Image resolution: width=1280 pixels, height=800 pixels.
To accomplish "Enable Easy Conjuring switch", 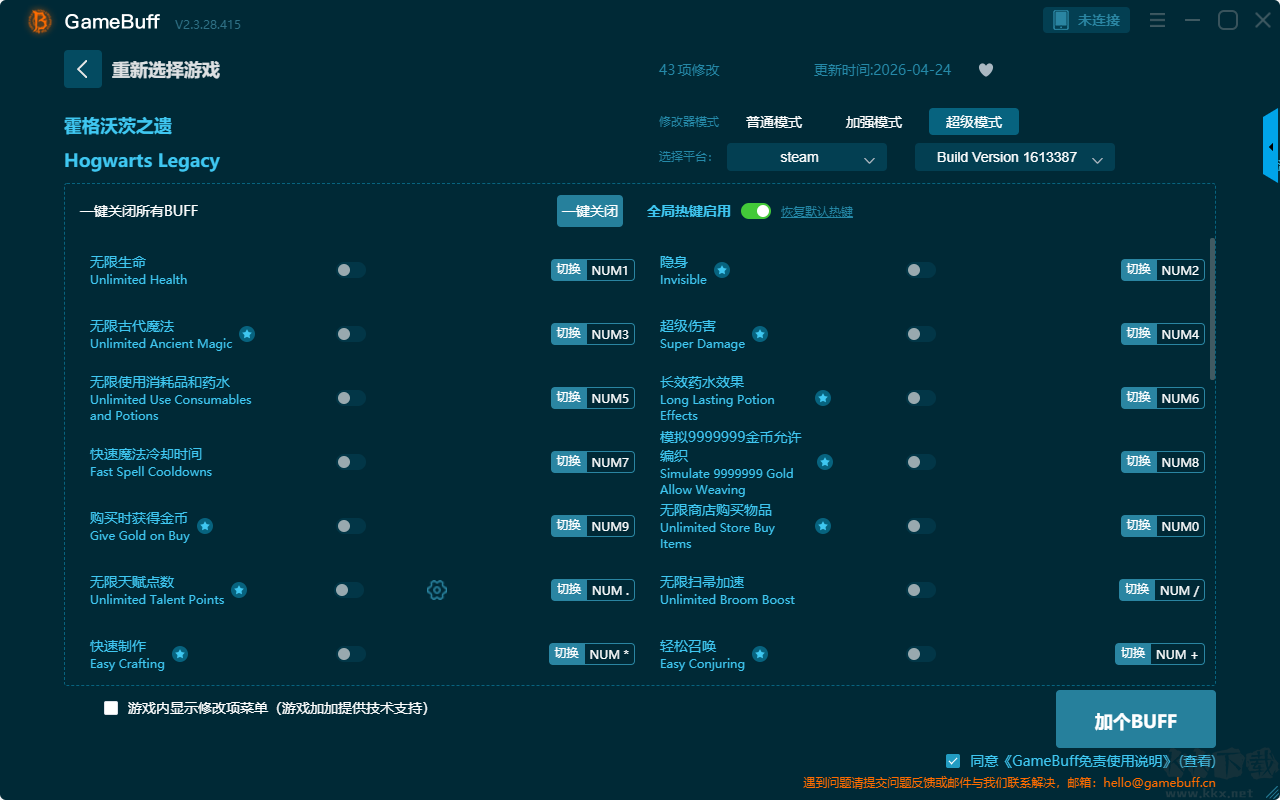I will pos(921,654).
